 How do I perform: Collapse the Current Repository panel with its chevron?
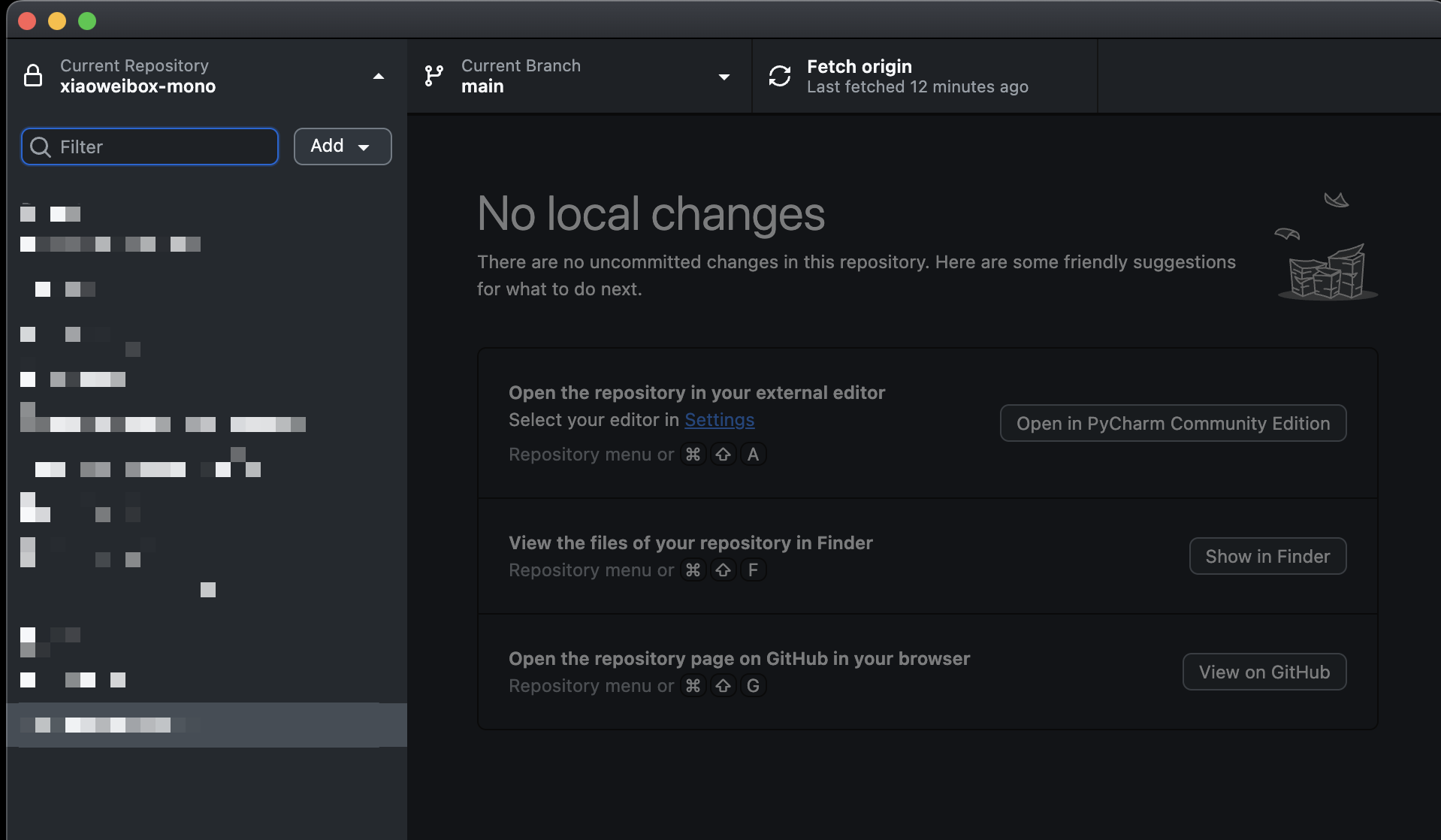click(x=379, y=75)
